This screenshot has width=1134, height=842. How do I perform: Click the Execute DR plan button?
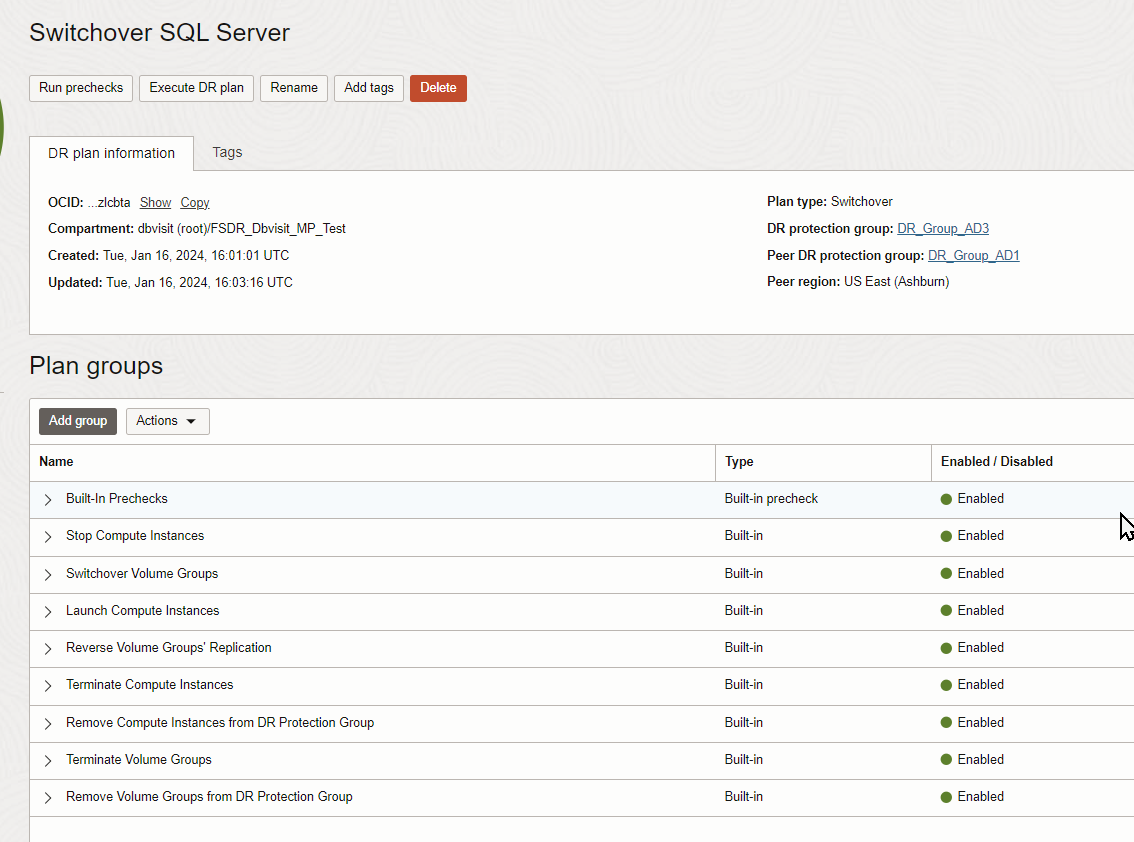click(x=196, y=88)
